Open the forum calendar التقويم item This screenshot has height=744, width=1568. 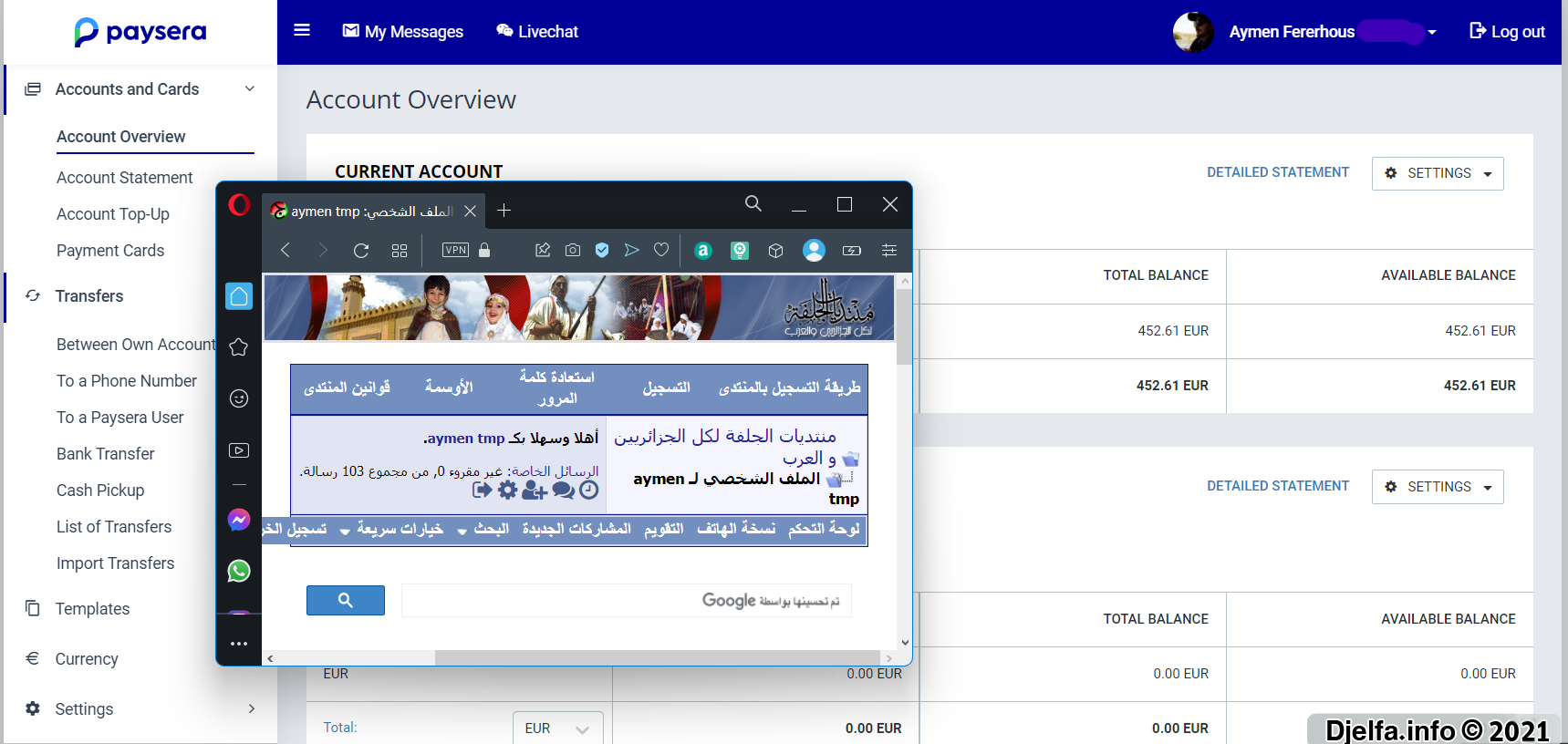664,529
